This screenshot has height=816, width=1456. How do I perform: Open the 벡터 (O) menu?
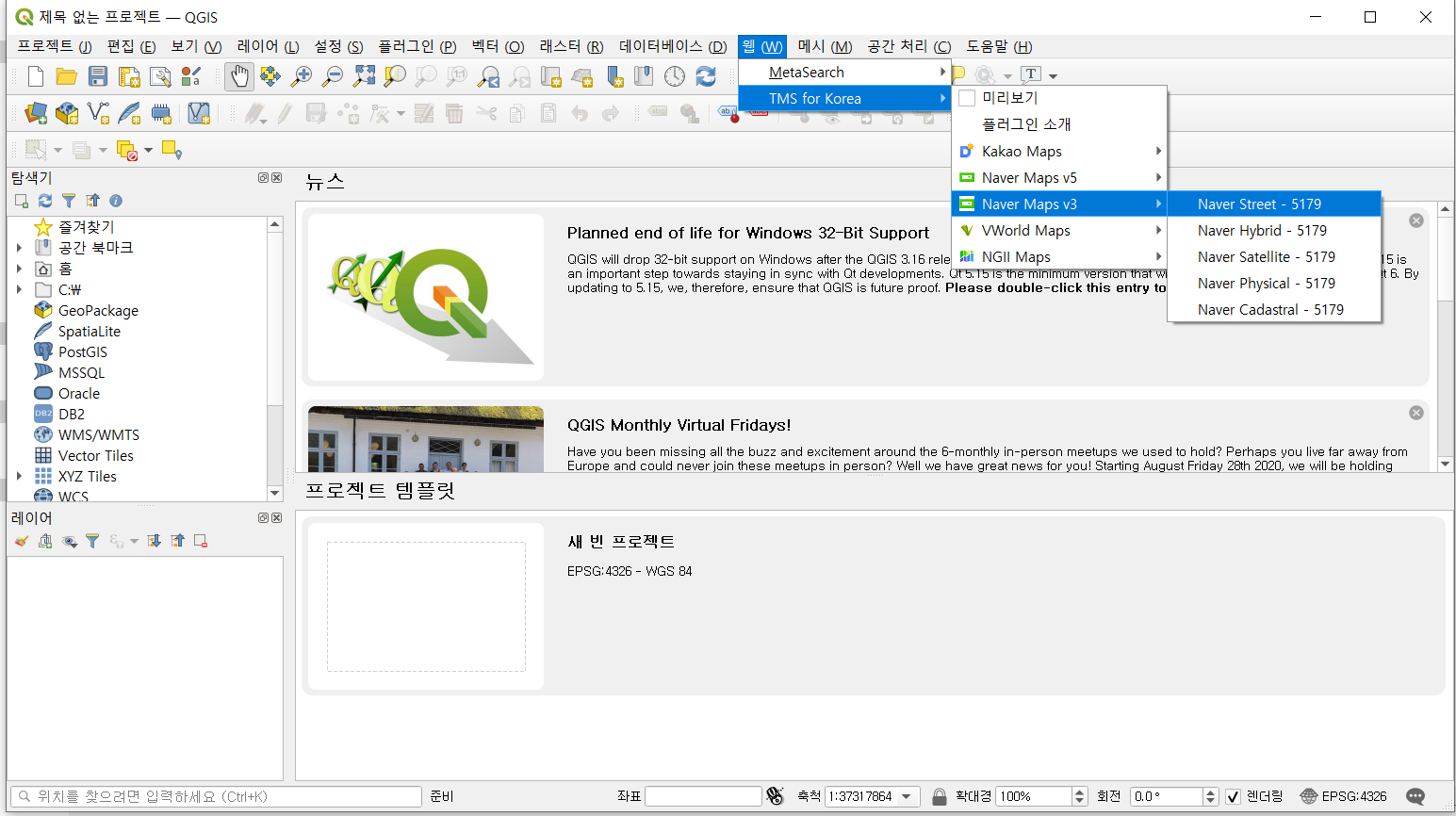pyautogui.click(x=498, y=46)
